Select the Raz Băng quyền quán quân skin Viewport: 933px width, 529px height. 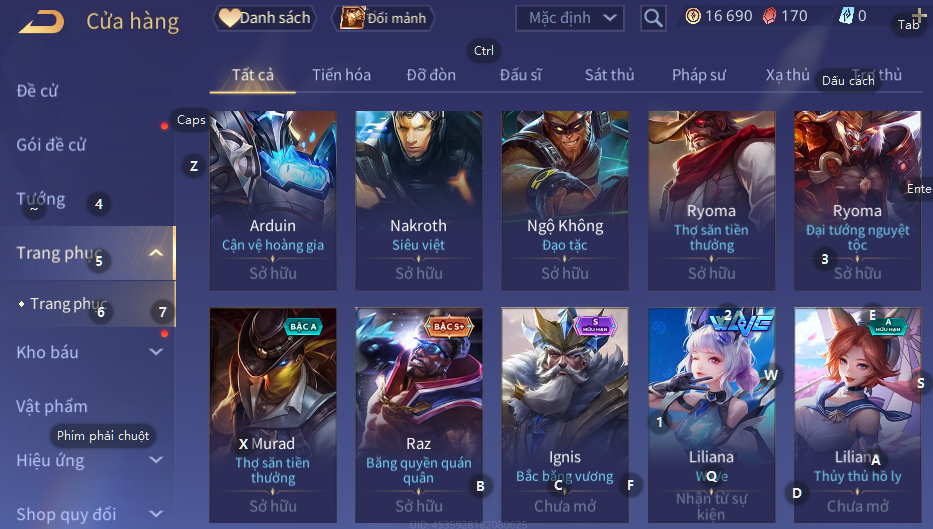(418, 415)
